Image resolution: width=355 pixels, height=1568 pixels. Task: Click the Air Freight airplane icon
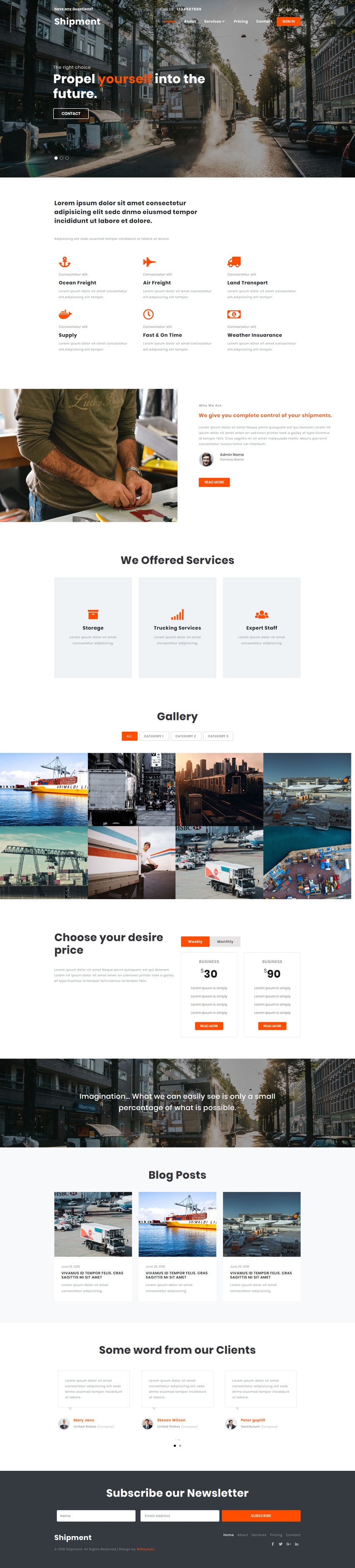pos(149,262)
